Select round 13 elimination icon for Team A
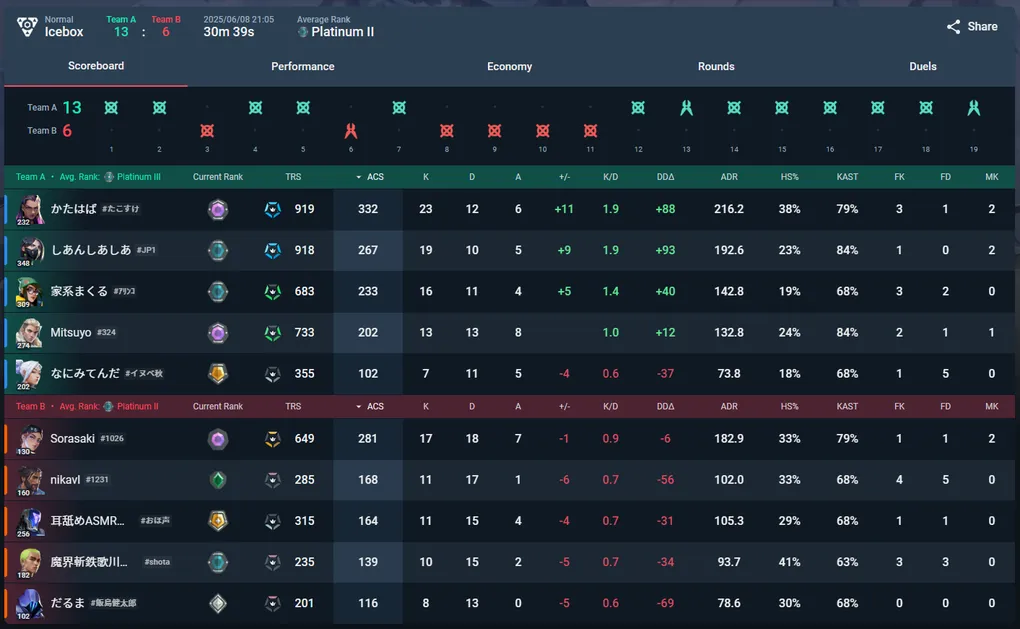Image resolution: width=1020 pixels, height=629 pixels. point(686,107)
